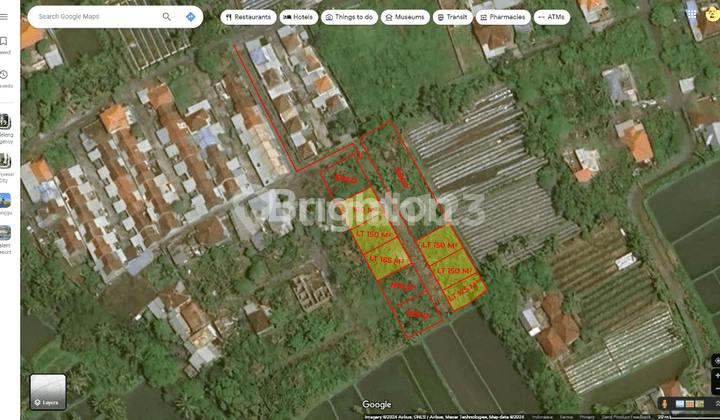Select the Museums category chip
The height and width of the screenshot is (420, 720).
point(404,17)
